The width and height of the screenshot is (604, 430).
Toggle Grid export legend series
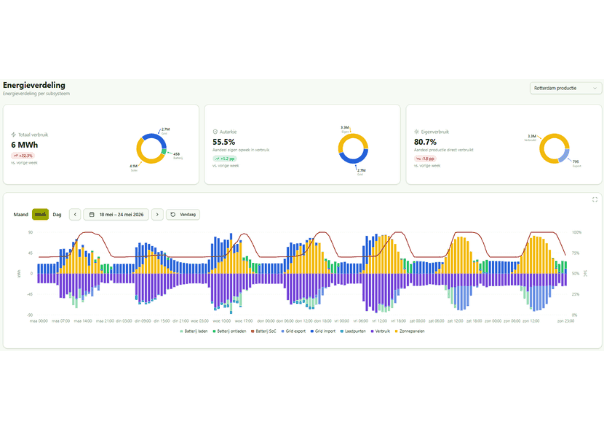click(x=294, y=331)
